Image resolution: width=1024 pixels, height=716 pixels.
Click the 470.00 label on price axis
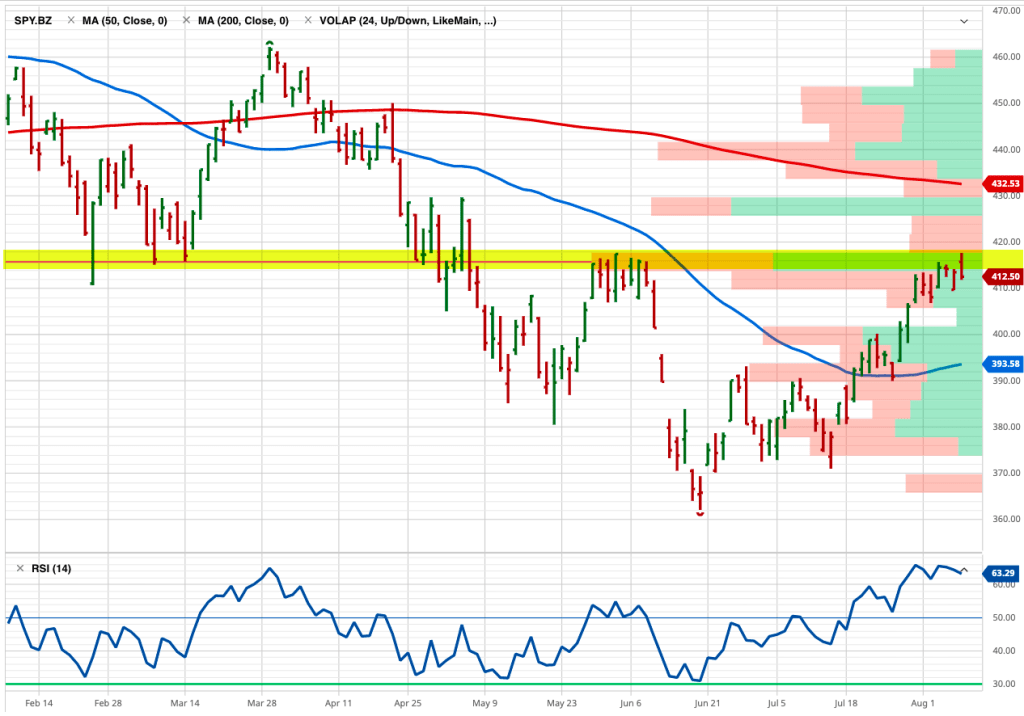[x=1004, y=11]
